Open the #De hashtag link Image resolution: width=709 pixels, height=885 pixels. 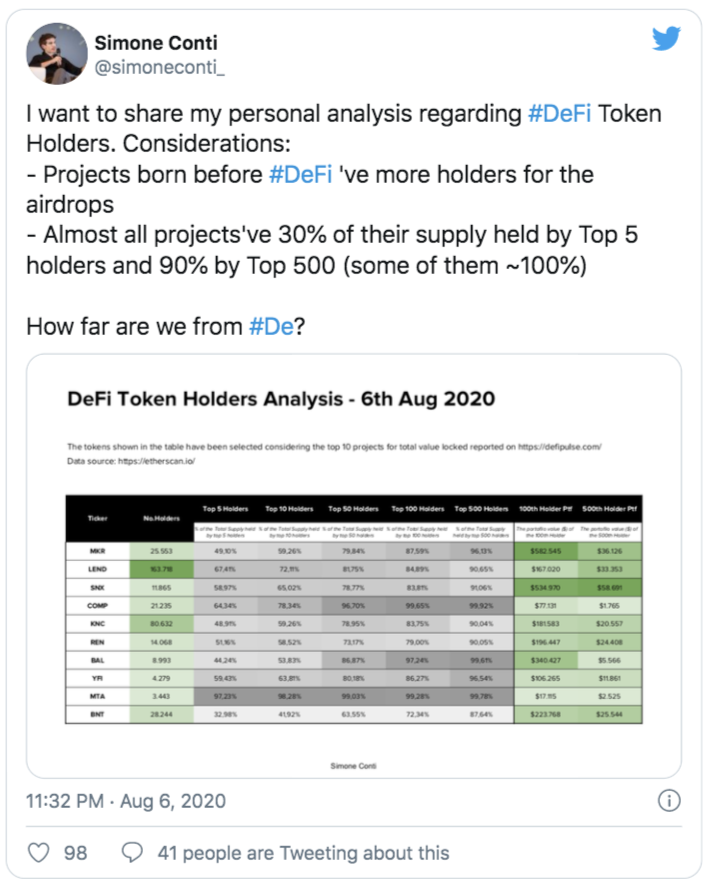click(271, 326)
